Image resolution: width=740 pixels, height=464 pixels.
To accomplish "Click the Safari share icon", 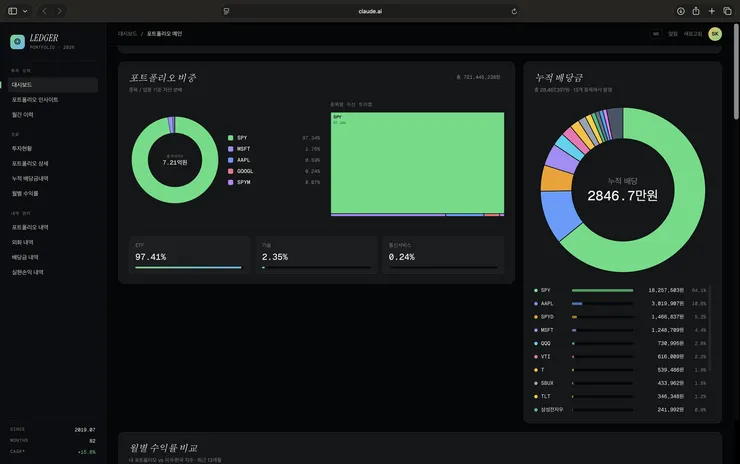I will (x=696, y=11).
